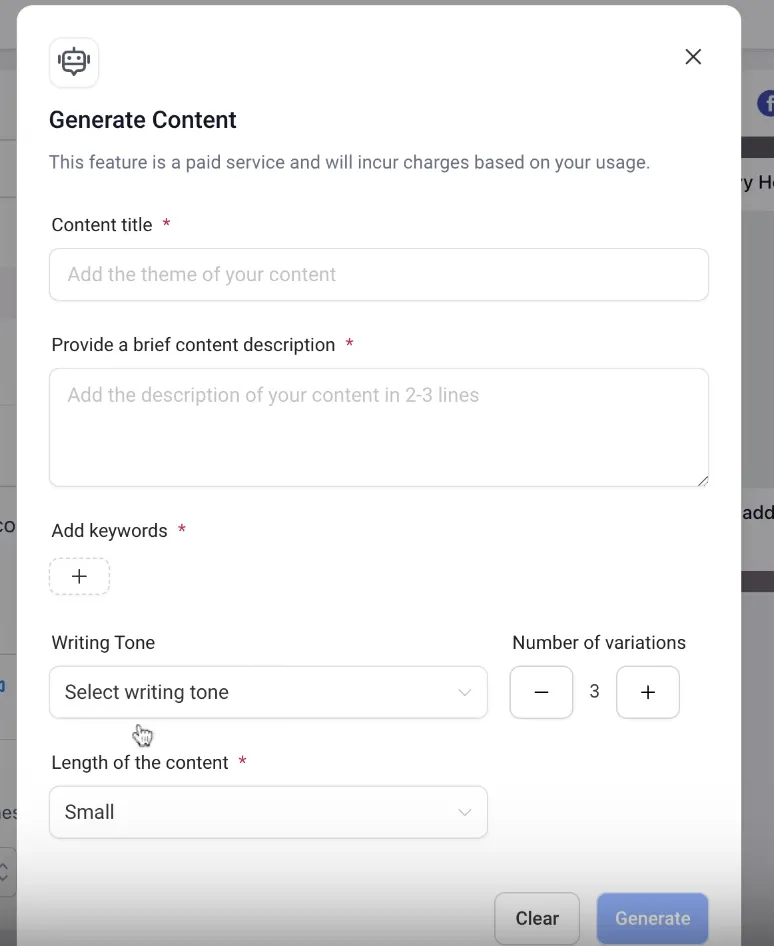Click the chevron arrow in Writing Tone field

coord(465,692)
